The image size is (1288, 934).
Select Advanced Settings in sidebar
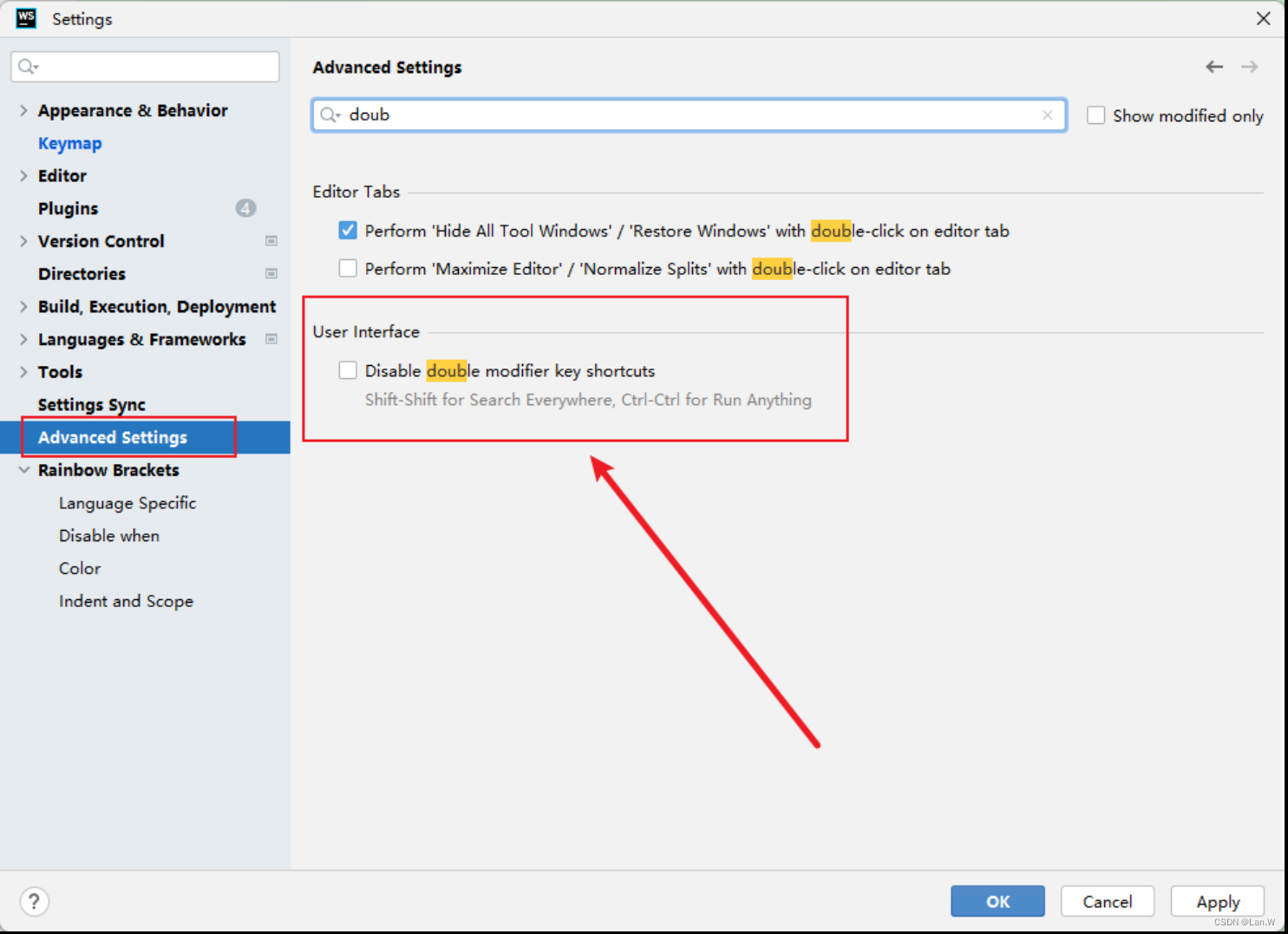pyautogui.click(x=112, y=437)
